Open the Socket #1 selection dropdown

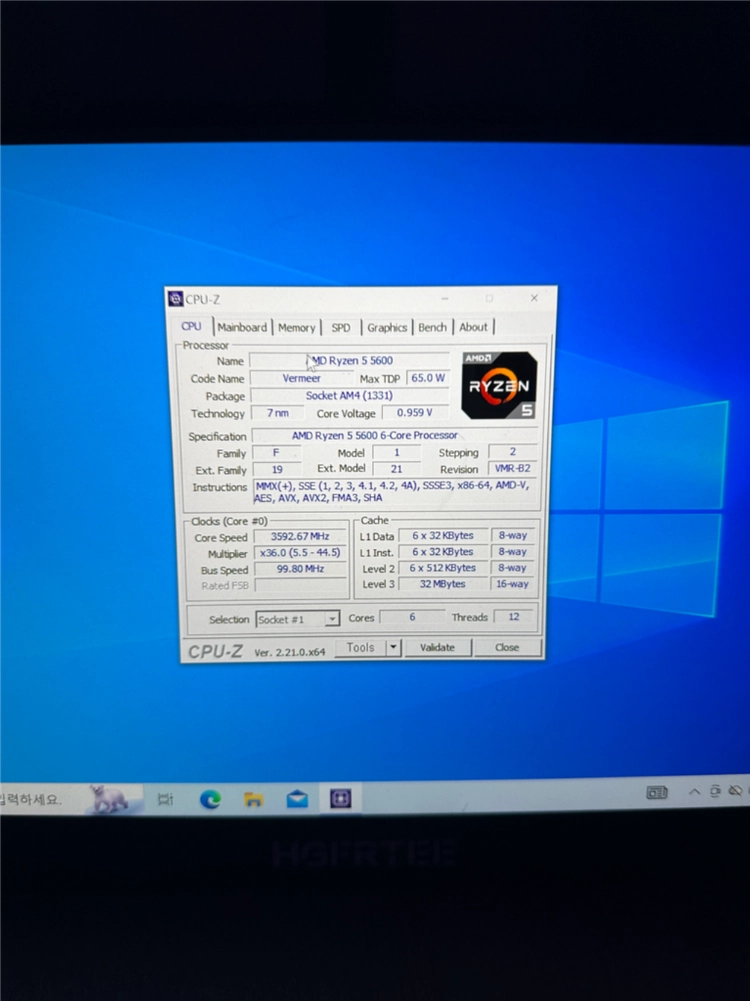click(x=297, y=619)
